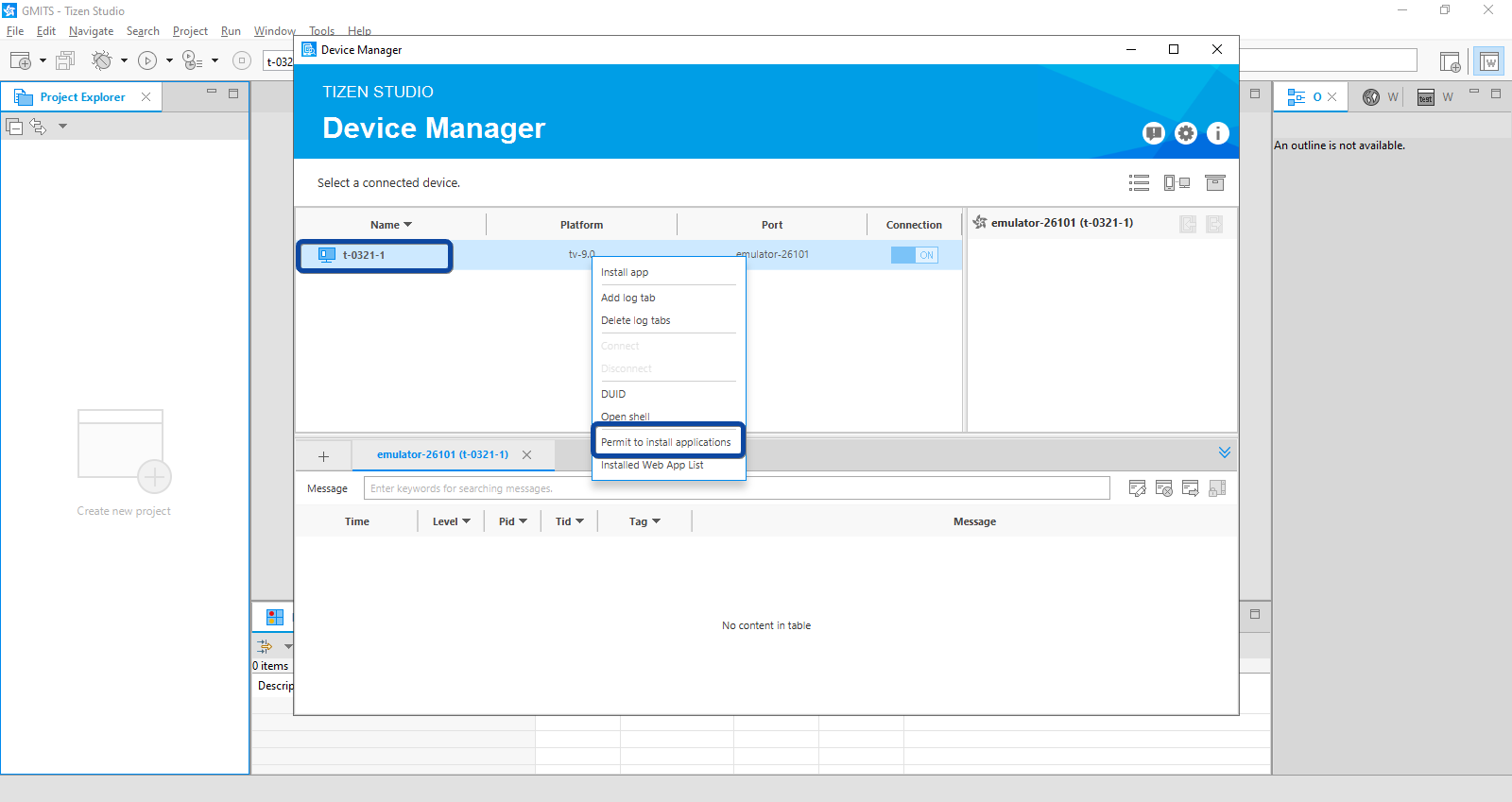This screenshot has height=802, width=1512.
Task: Choose Permit to install applications
Action: tap(668, 442)
